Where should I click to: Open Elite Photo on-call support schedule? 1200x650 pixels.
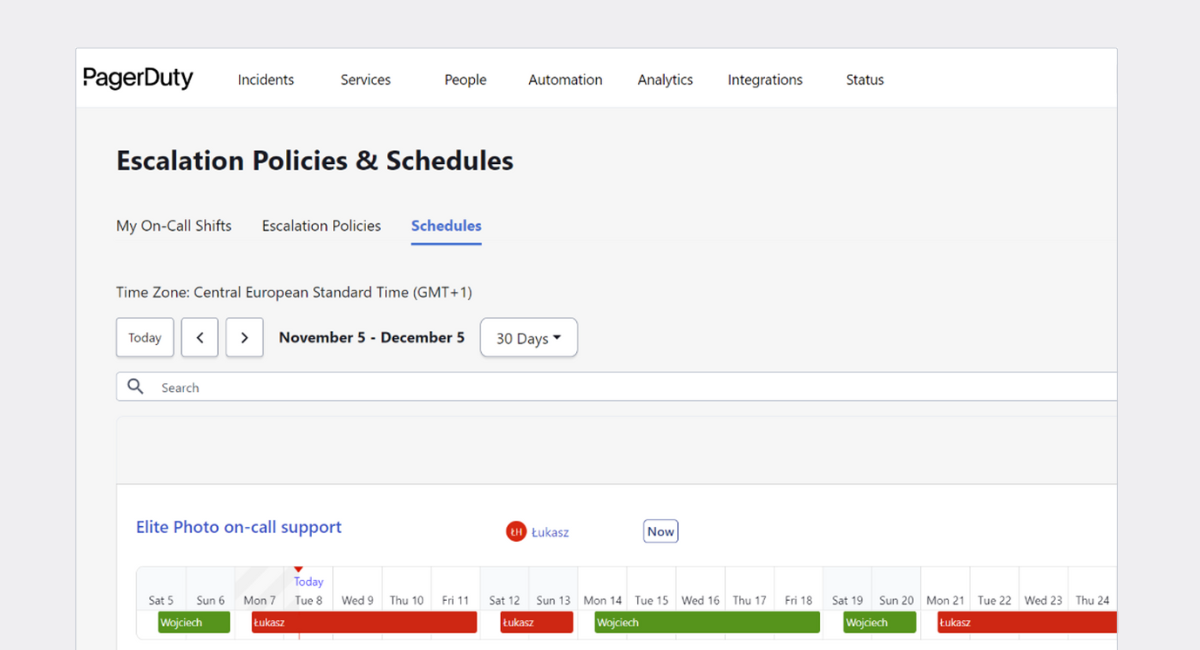(239, 527)
